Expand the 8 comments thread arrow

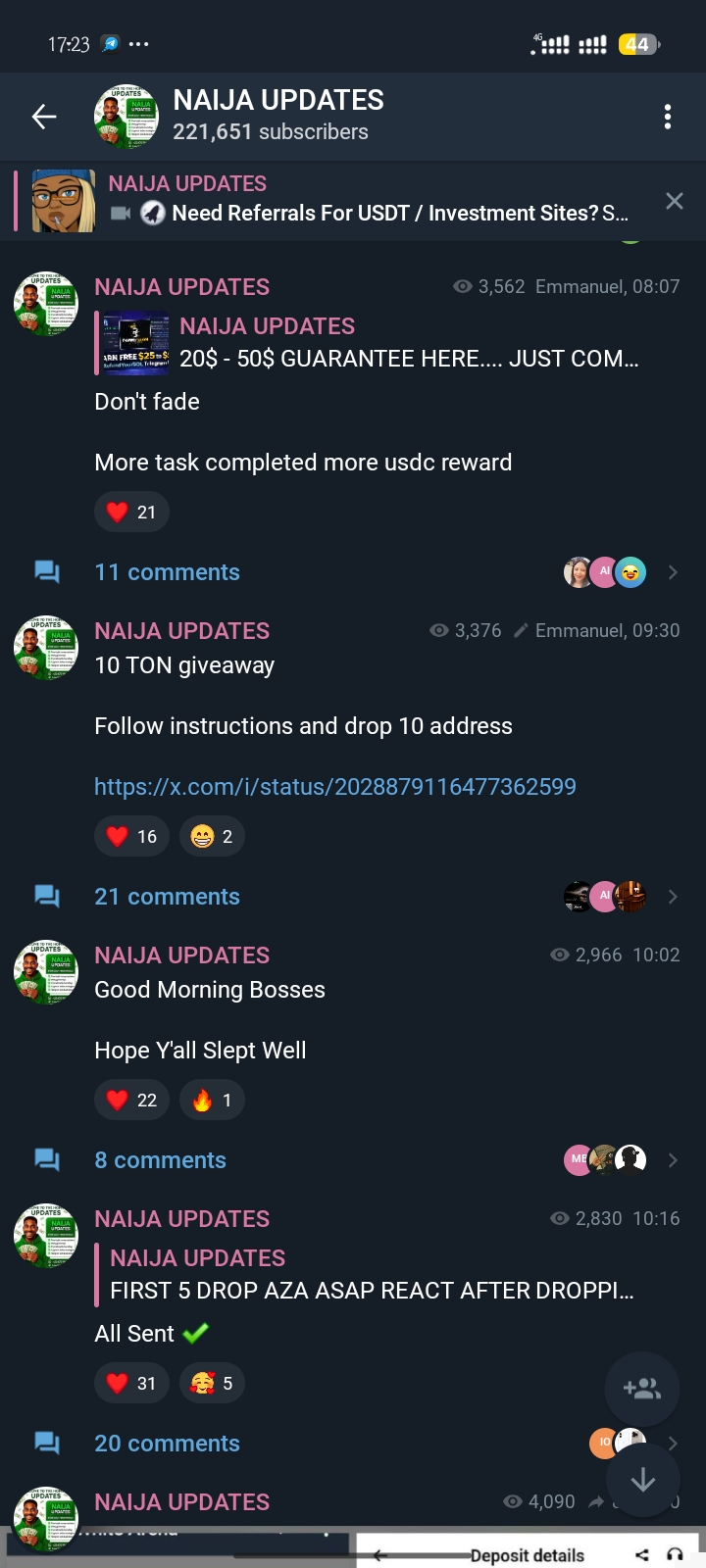673,1160
